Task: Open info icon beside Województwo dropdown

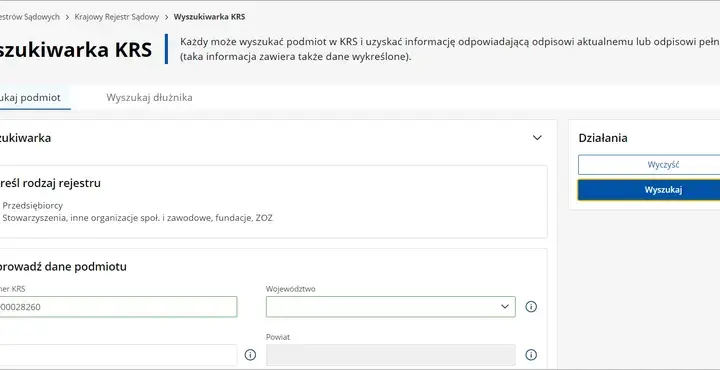Action: pyautogui.click(x=531, y=307)
